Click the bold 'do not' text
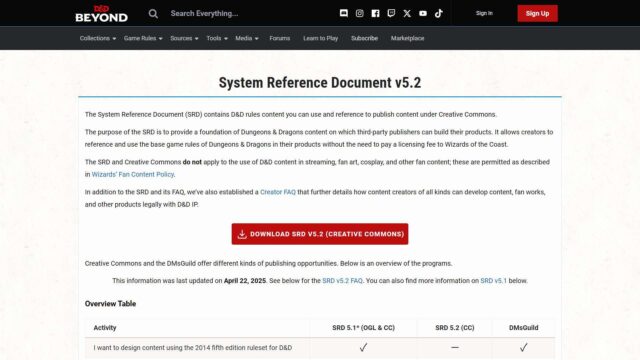Viewport: 640px width, 360px height. point(192,162)
